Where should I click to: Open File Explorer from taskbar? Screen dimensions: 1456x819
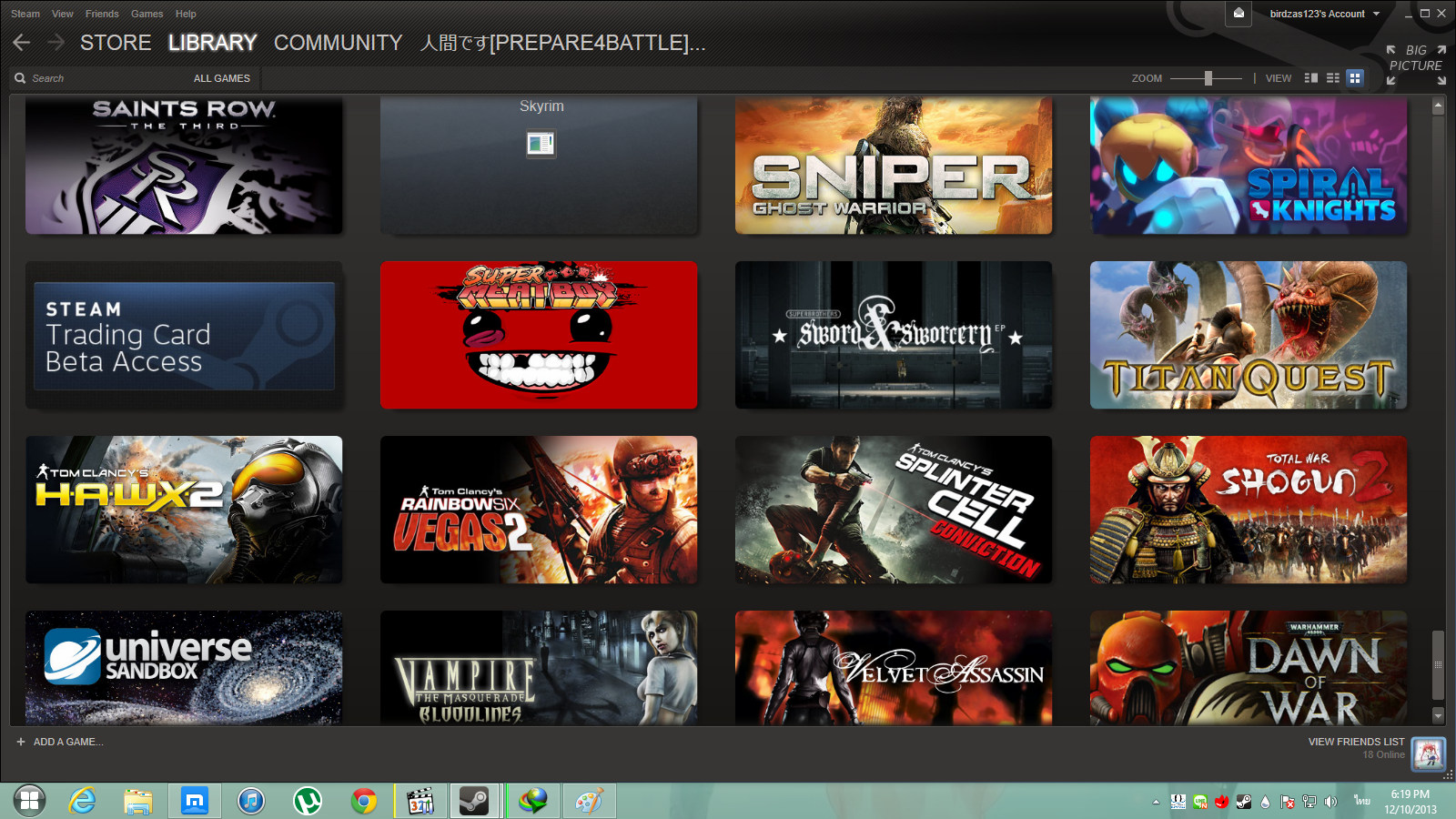[138, 801]
